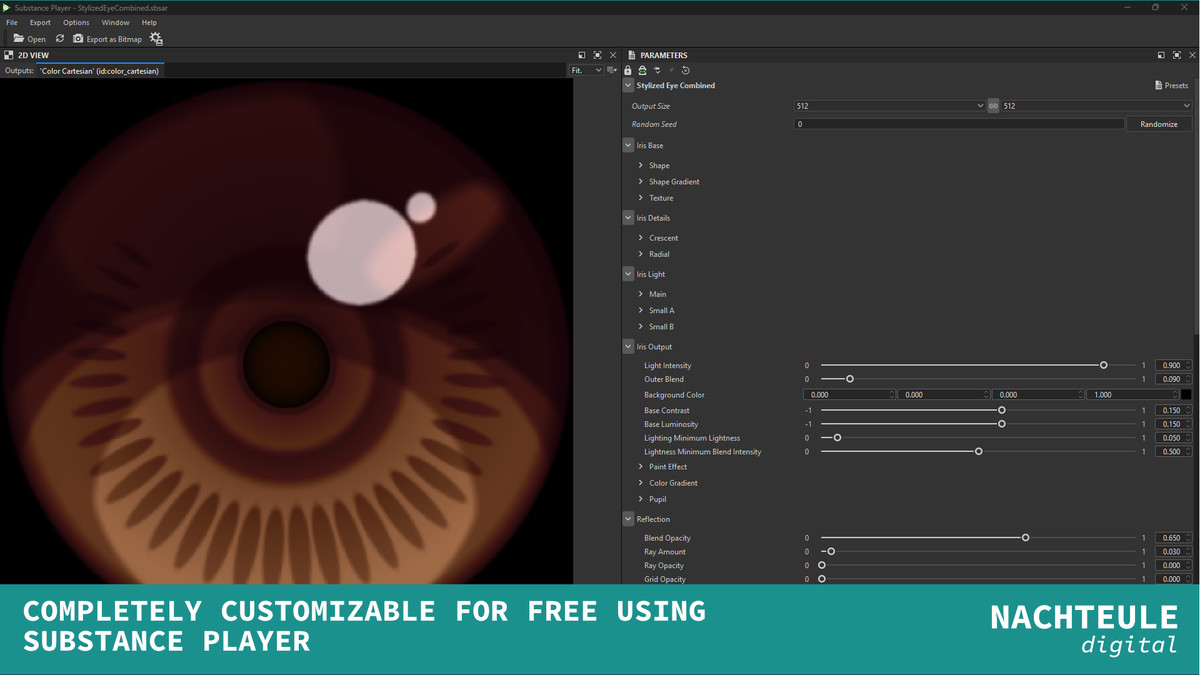Click the Base Contrast slider handle
The height and width of the screenshot is (675, 1200).
pyautogui.click(x=1002, y=410)
